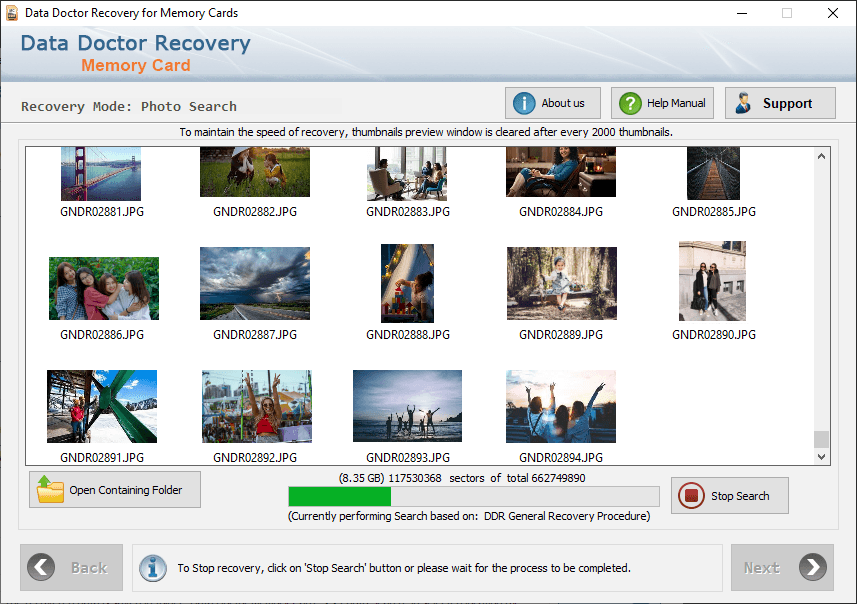The width and height of the screenshot is (857, 604).
Task: Click the Support person icon
Action: pos(743,103)
